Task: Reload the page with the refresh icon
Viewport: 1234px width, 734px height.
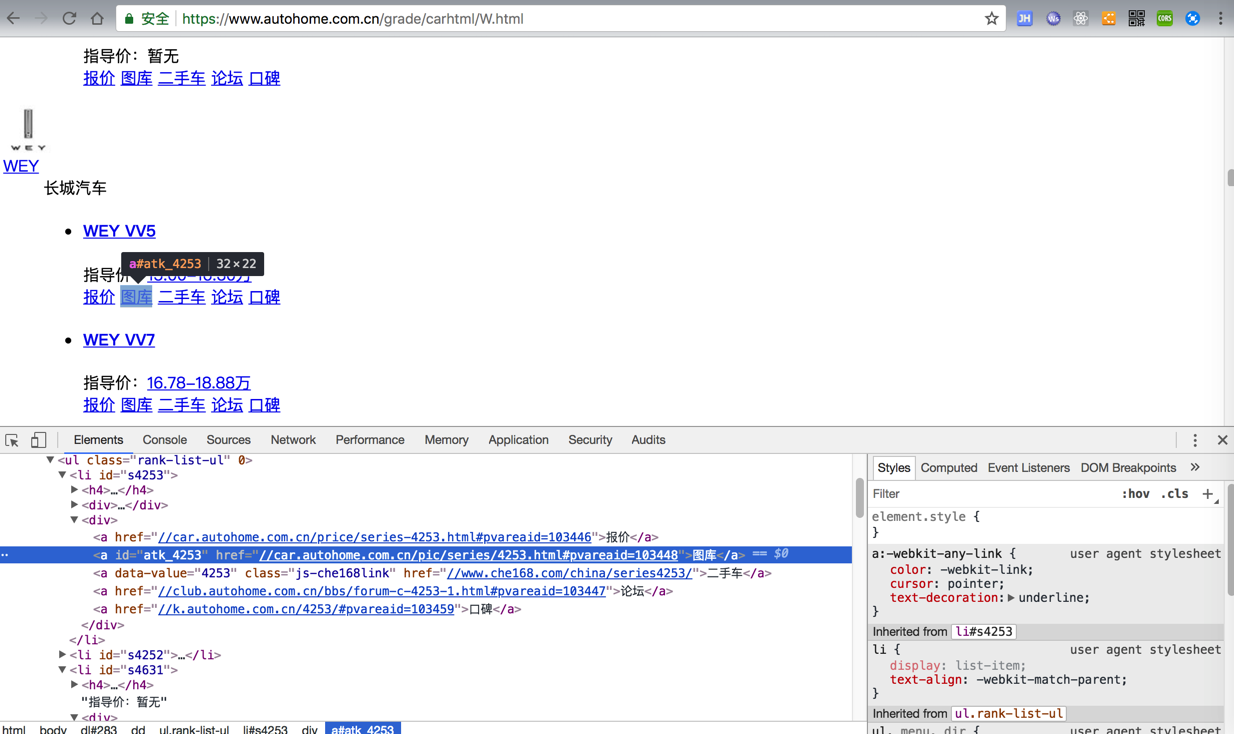Action: pos(69,18)
